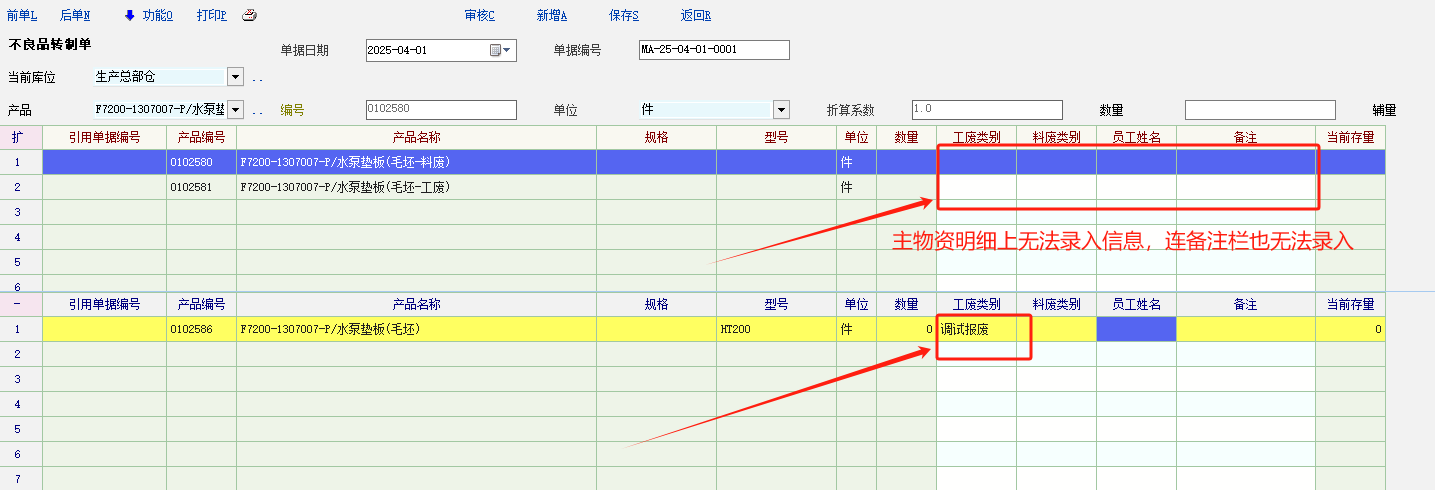Expand the 单位 unit dropdown
1435x490 pixels.
(781, 110)
